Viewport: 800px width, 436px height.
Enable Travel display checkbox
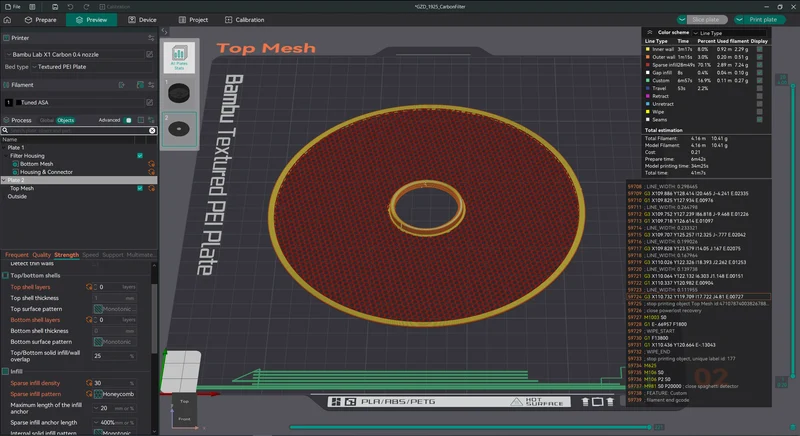[759, 88]
